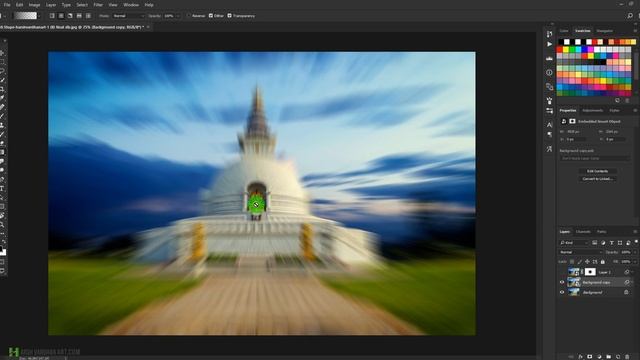Switch to the Navigator panel tab
This screenshot has width=640, height=360.
click(604, 31)
